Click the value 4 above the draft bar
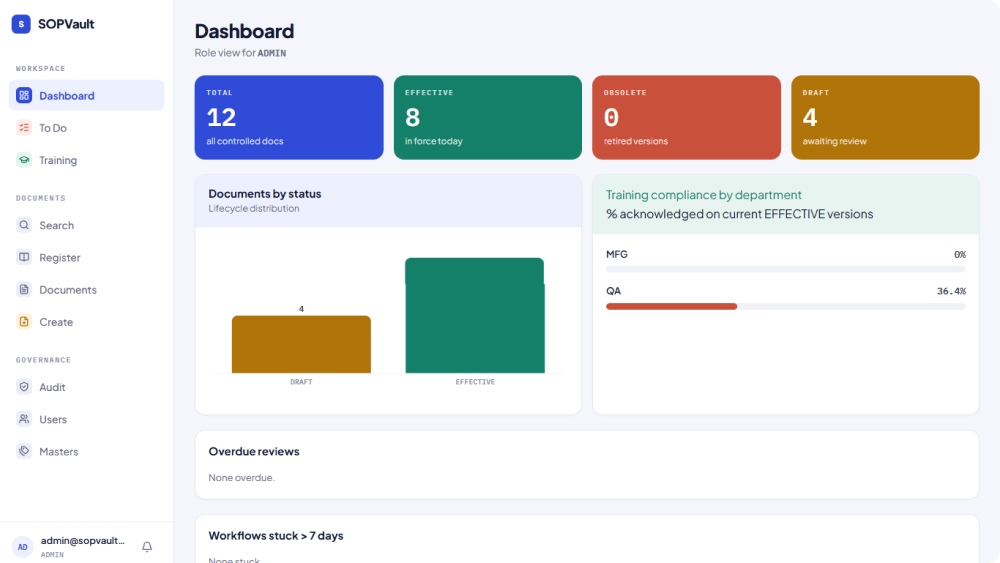The height and width of the screenshot is (563, 1000). point(301,309)
